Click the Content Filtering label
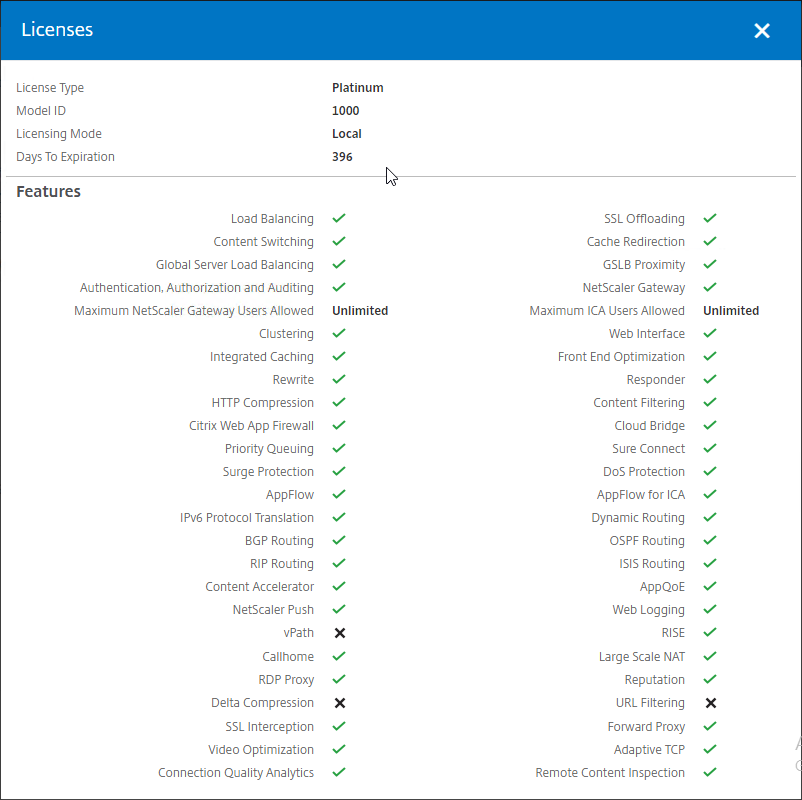Viewport: 802px width, 800px height. (639, 403)
